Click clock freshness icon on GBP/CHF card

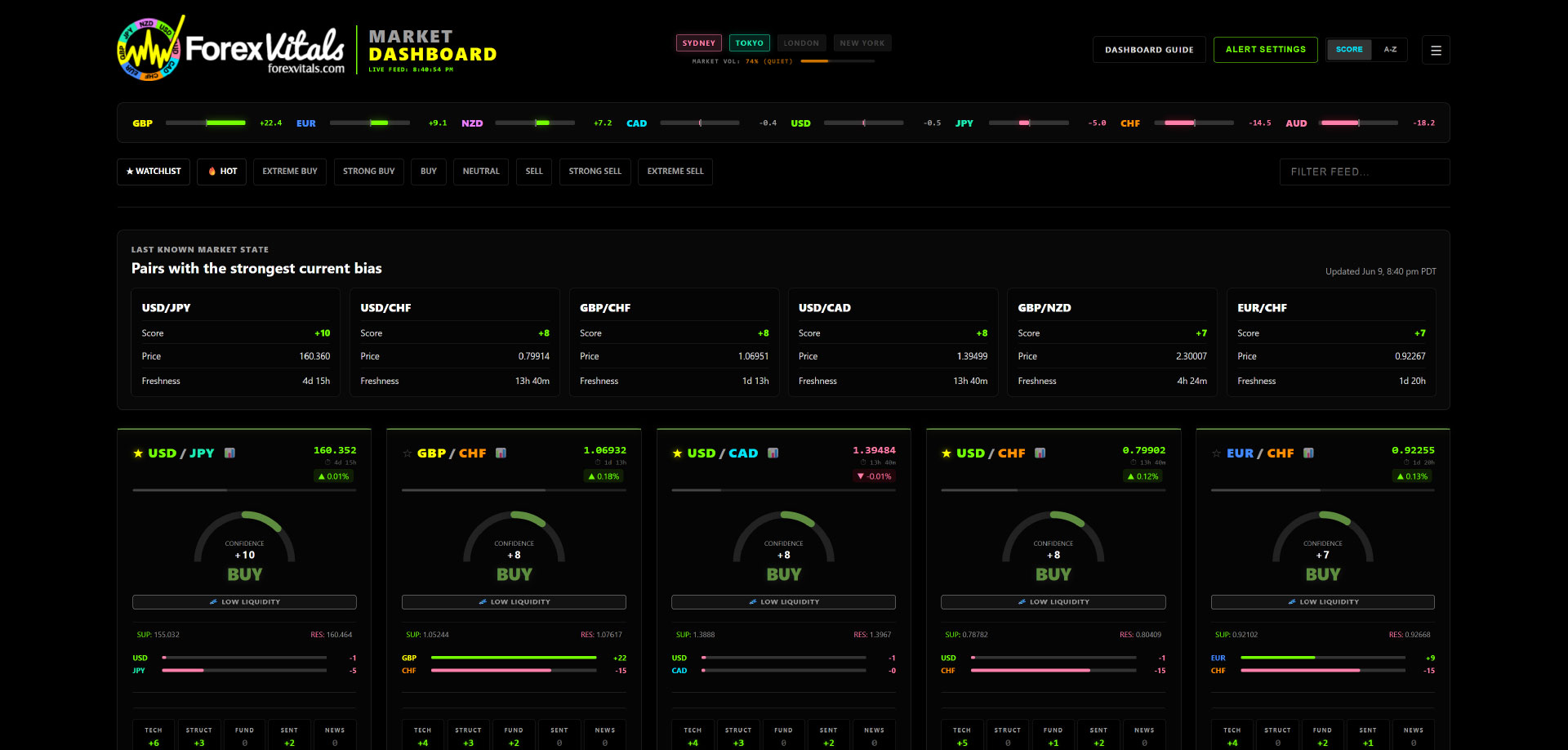click(x=598, y=462)
